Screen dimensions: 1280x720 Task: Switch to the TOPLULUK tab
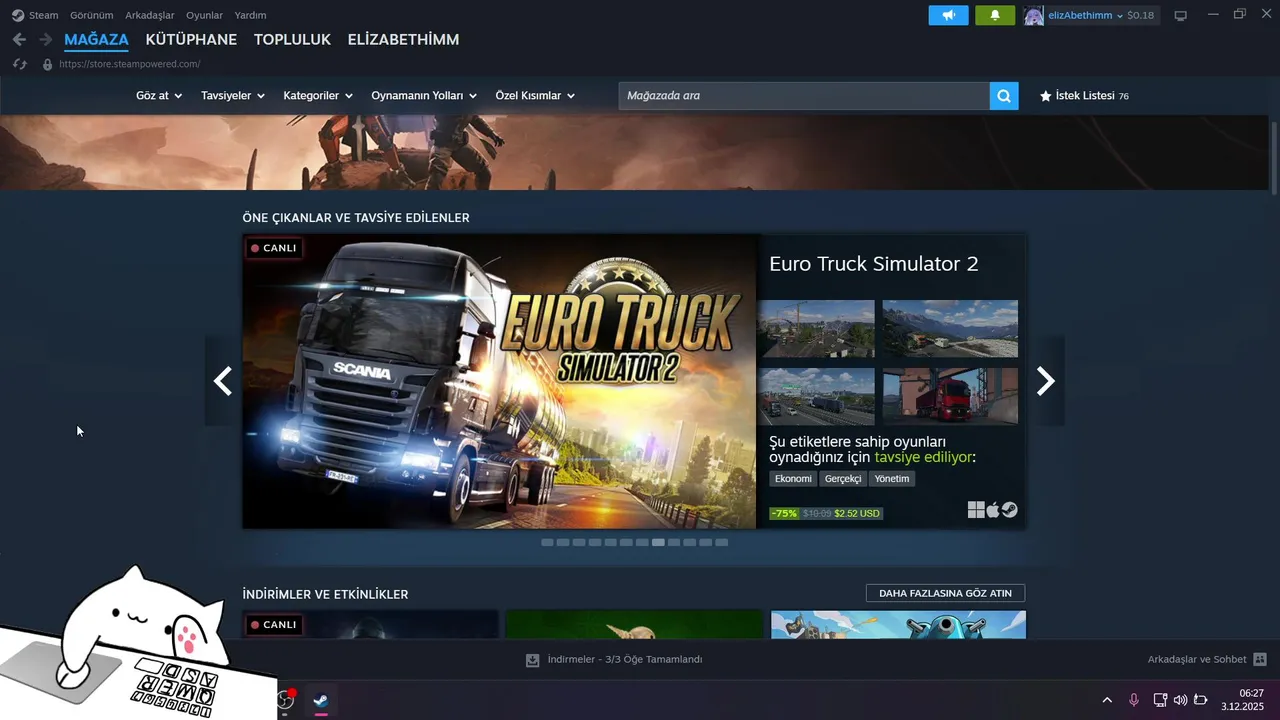click(292, 40)
